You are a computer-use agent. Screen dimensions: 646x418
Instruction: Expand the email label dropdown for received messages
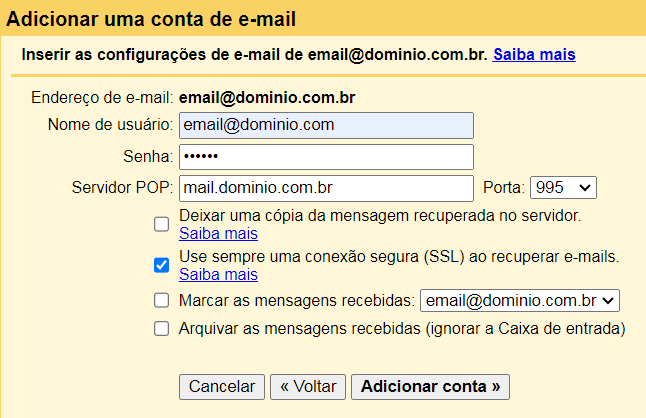pyautogui.click(x=520, y=300)
